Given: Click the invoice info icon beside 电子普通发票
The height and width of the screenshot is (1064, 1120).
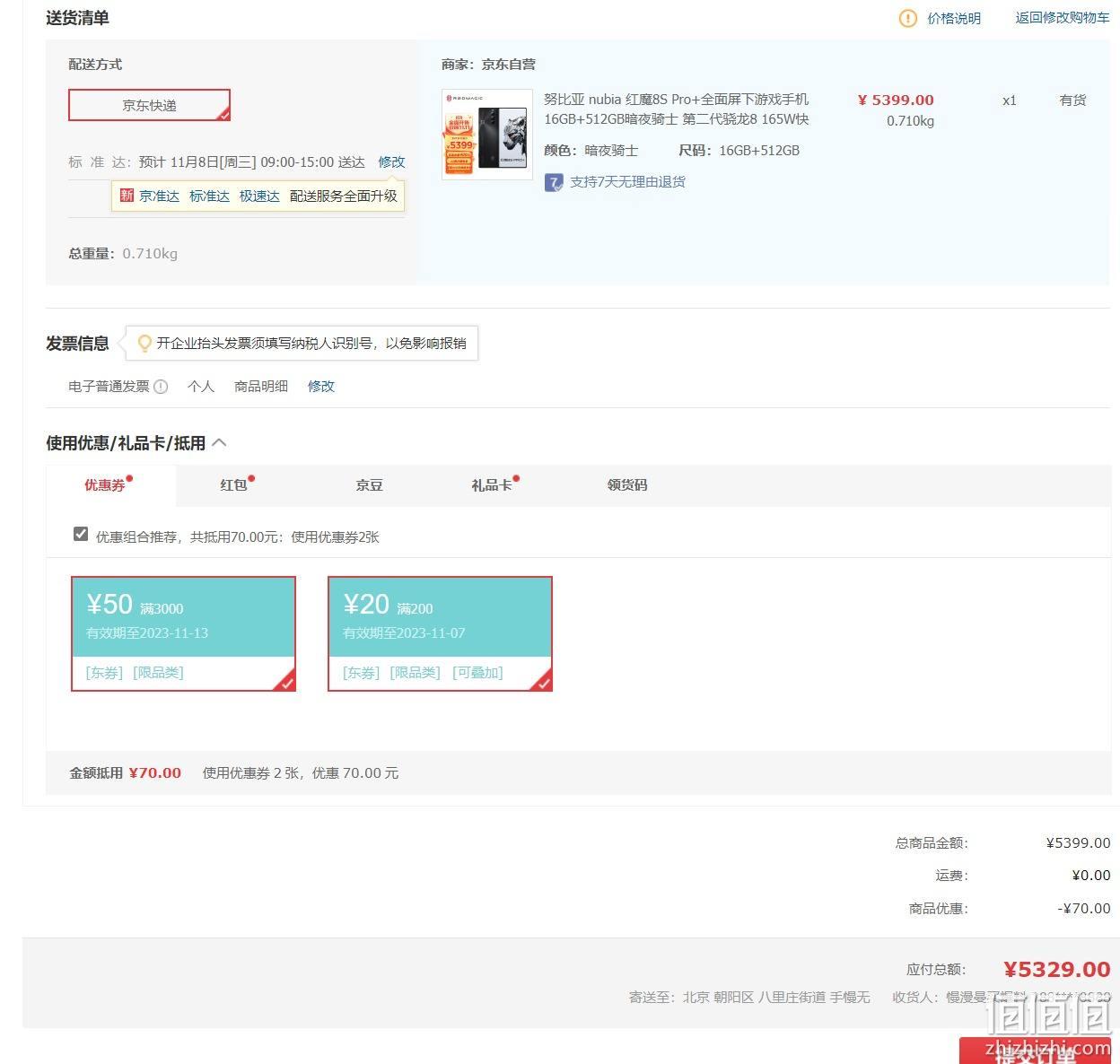Looking at the screenshot, I should point(161,387).
